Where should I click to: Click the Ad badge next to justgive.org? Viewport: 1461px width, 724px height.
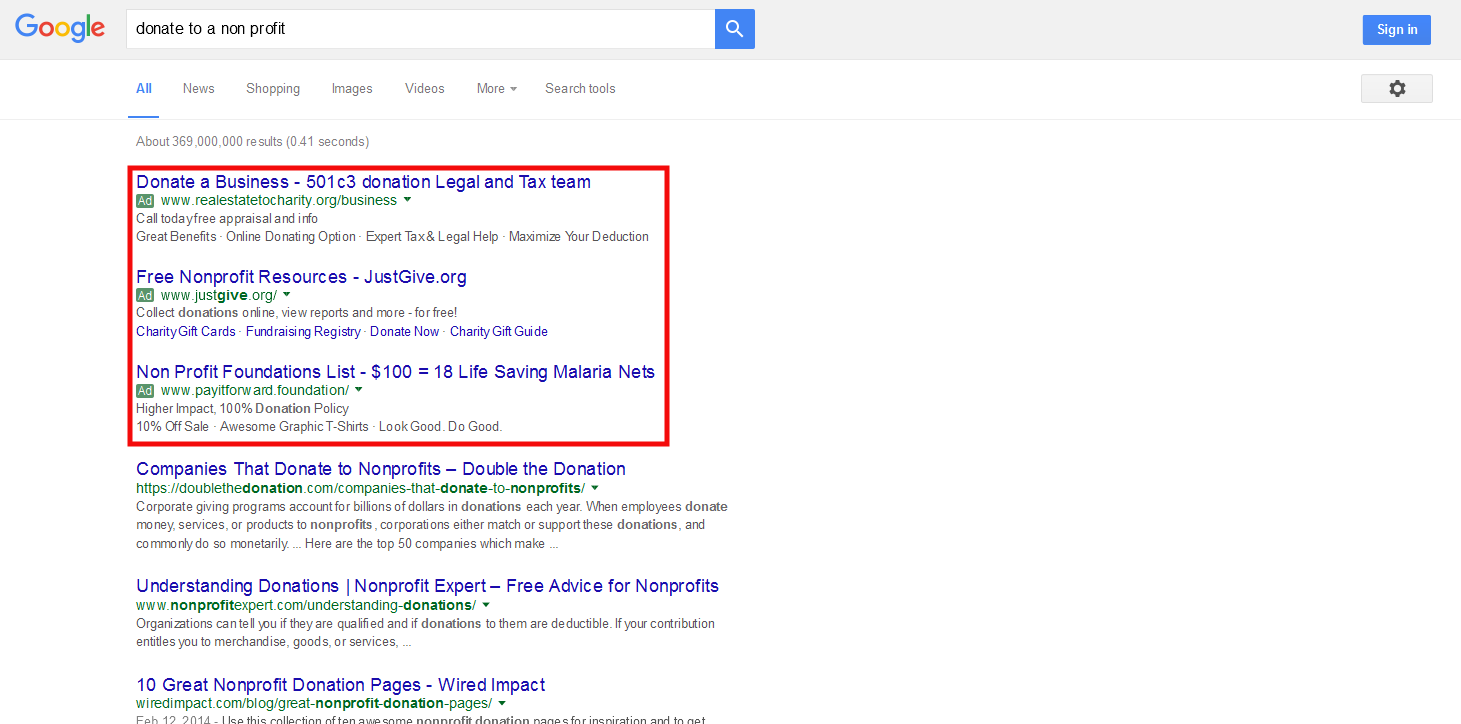click(145, 295)
